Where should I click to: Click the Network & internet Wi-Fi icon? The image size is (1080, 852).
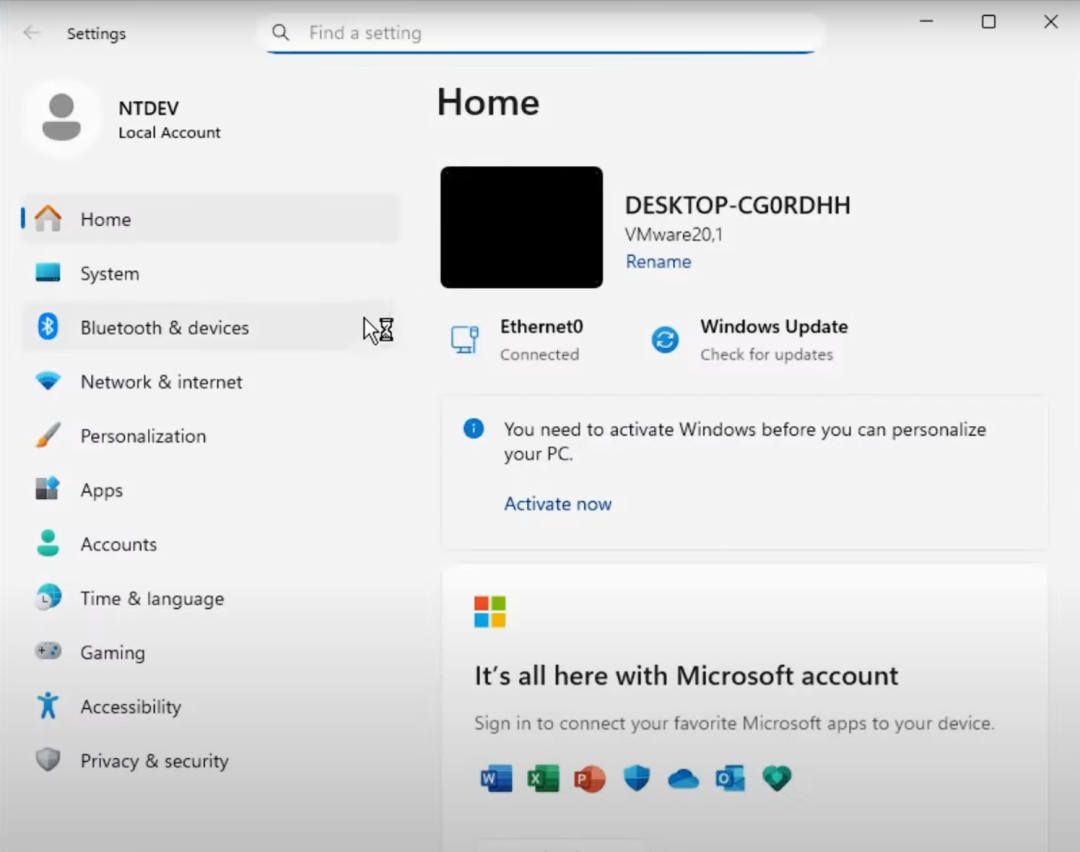point(47,381)
